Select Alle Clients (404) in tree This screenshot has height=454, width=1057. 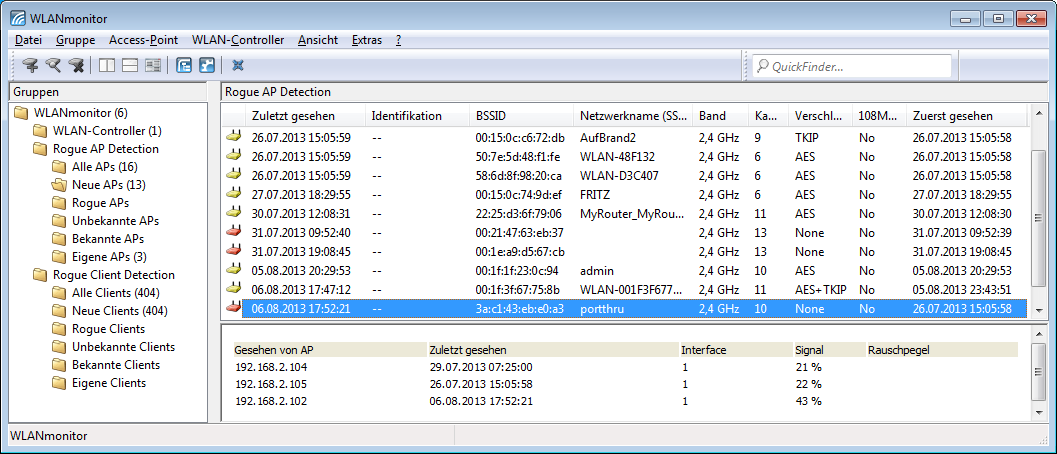point(116,293)
